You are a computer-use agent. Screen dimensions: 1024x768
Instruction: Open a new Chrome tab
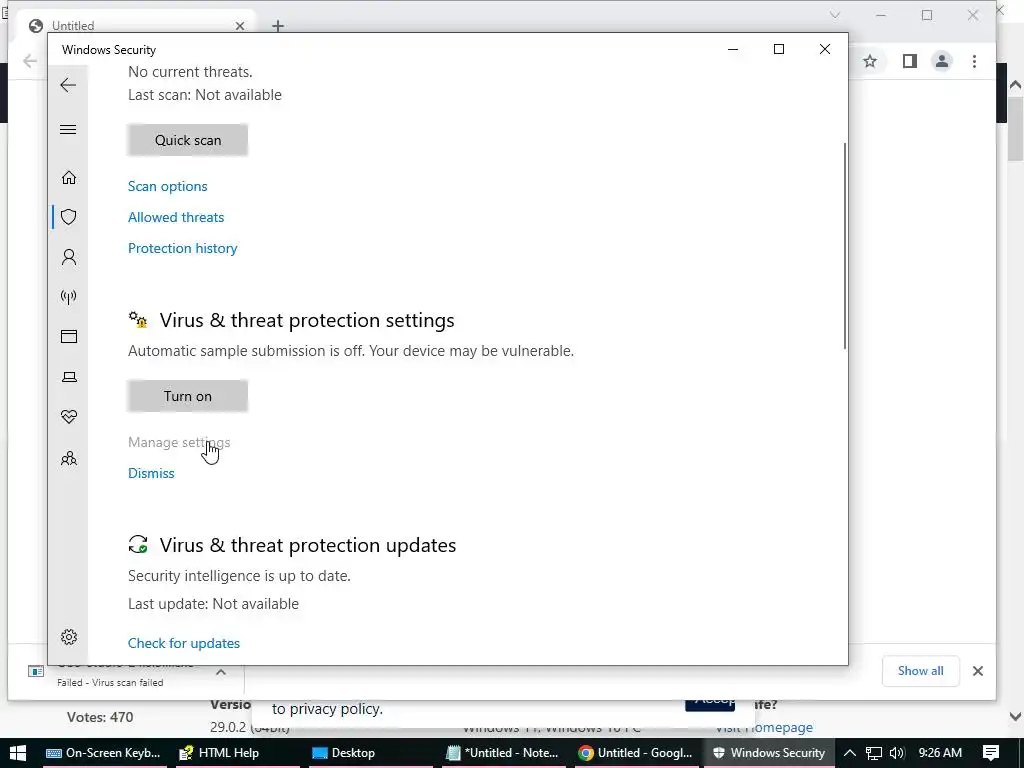point(278,25)
